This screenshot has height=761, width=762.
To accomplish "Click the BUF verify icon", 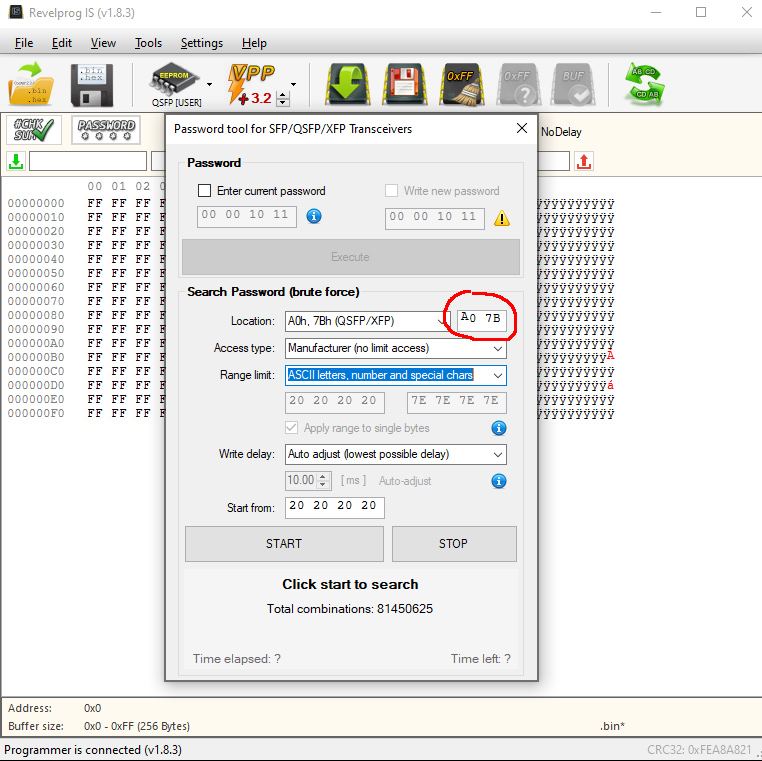I will (x=573, y=84).
